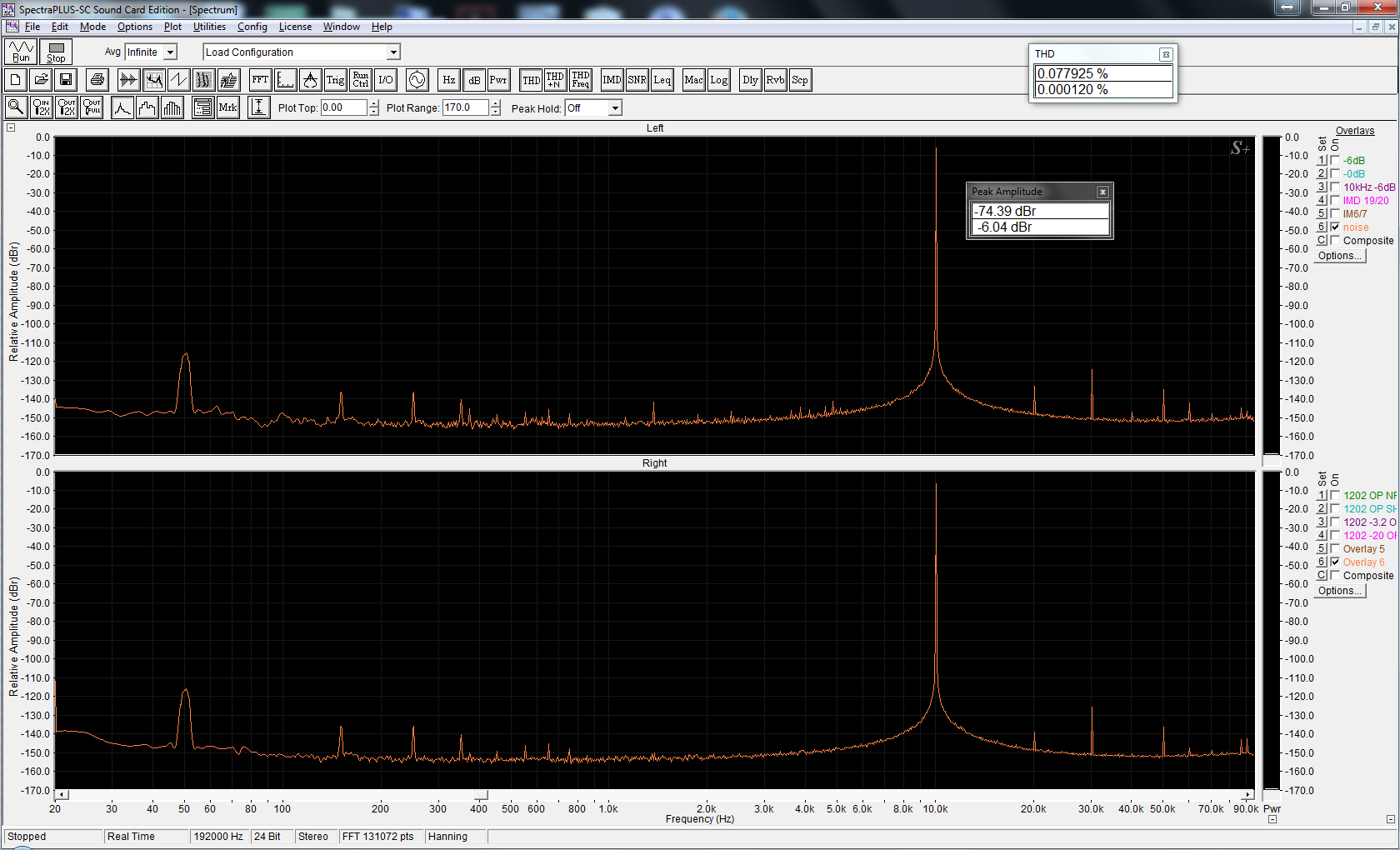
Task: Open the Log data logging utility
Action: click(x=718, y=80)
